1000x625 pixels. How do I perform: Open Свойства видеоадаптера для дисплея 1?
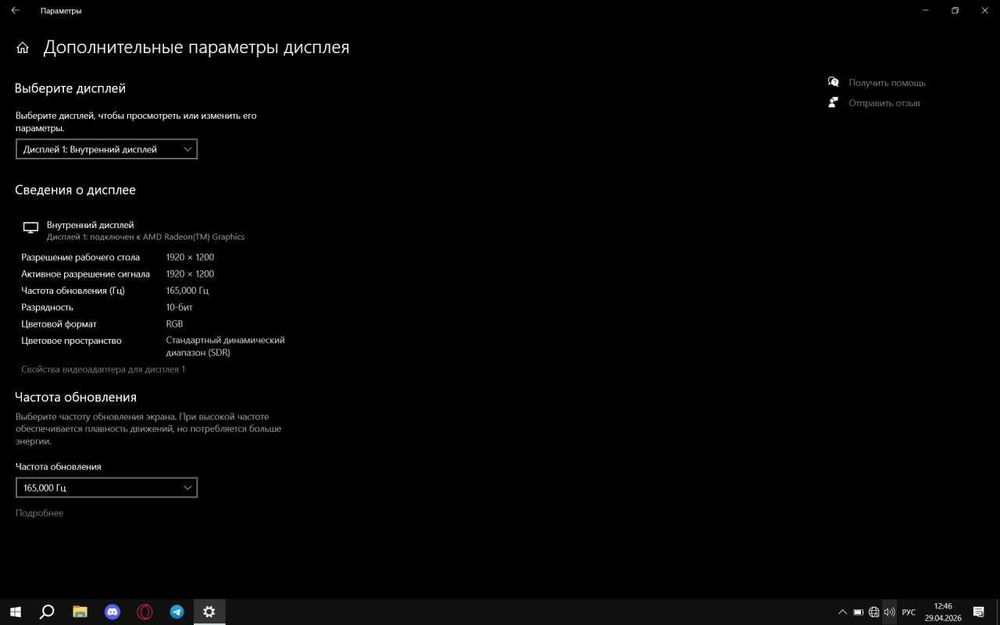[x=103, y=369]
